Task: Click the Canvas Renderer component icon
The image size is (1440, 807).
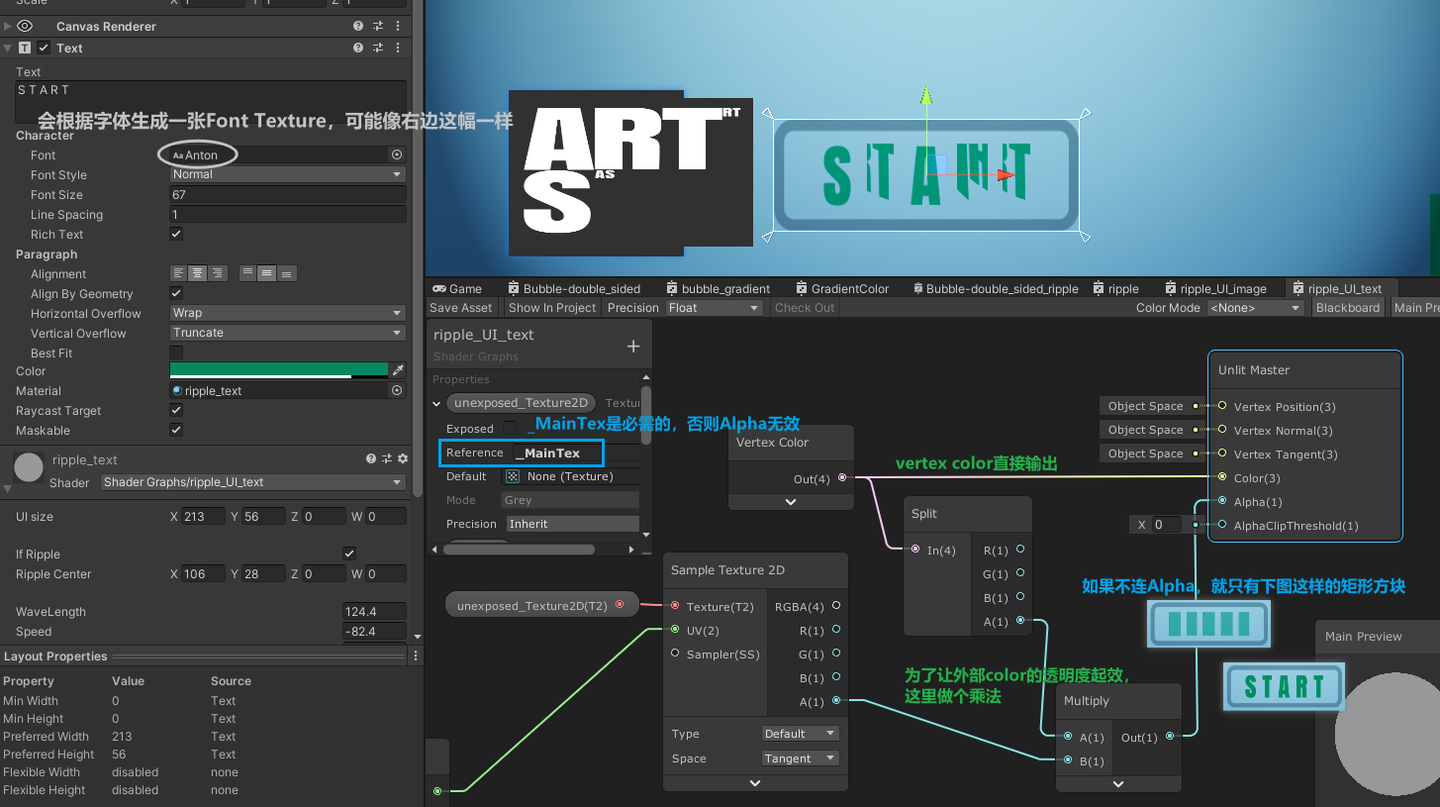Action: tap(25, 26)
